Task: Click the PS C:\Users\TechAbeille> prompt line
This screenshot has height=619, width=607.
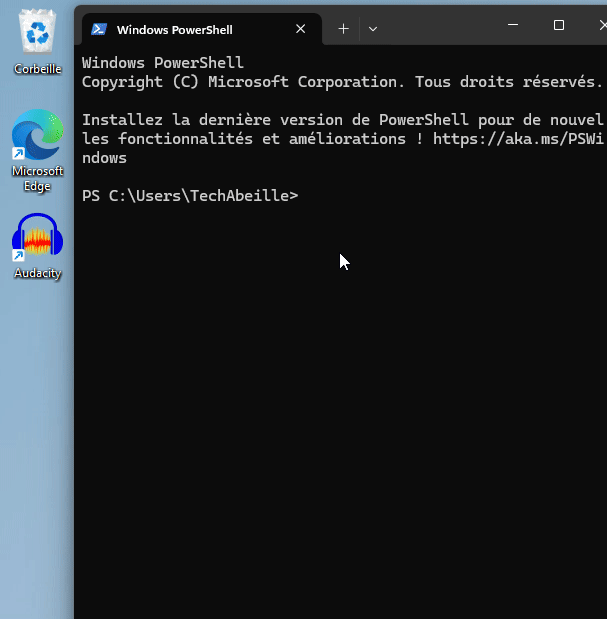Action: (x=190, y=196)
